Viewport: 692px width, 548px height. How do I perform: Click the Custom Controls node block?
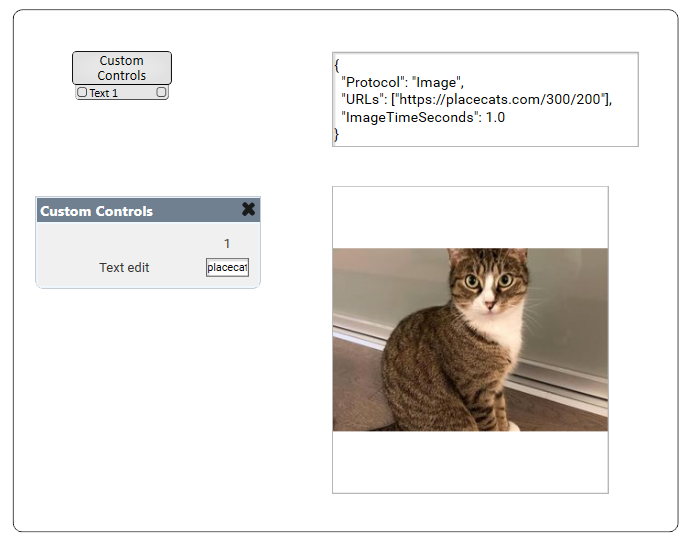[122, 68]
